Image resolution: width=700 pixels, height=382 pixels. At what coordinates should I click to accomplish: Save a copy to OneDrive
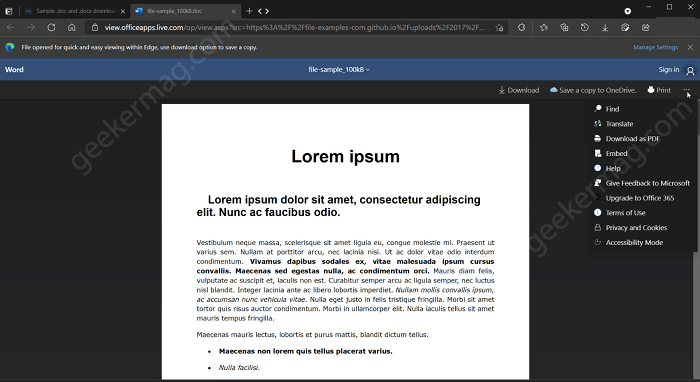pyautogui.click(x=593, y=90)
